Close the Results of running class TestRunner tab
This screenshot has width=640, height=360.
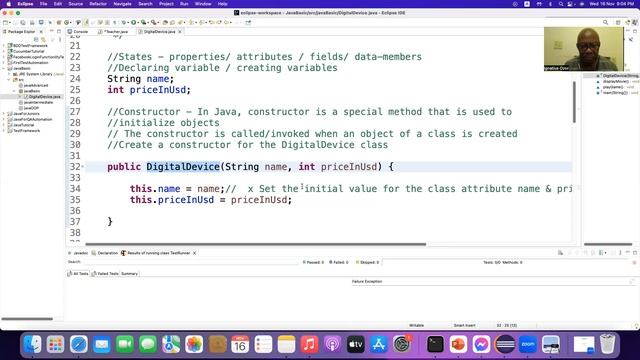coord(195,253)
